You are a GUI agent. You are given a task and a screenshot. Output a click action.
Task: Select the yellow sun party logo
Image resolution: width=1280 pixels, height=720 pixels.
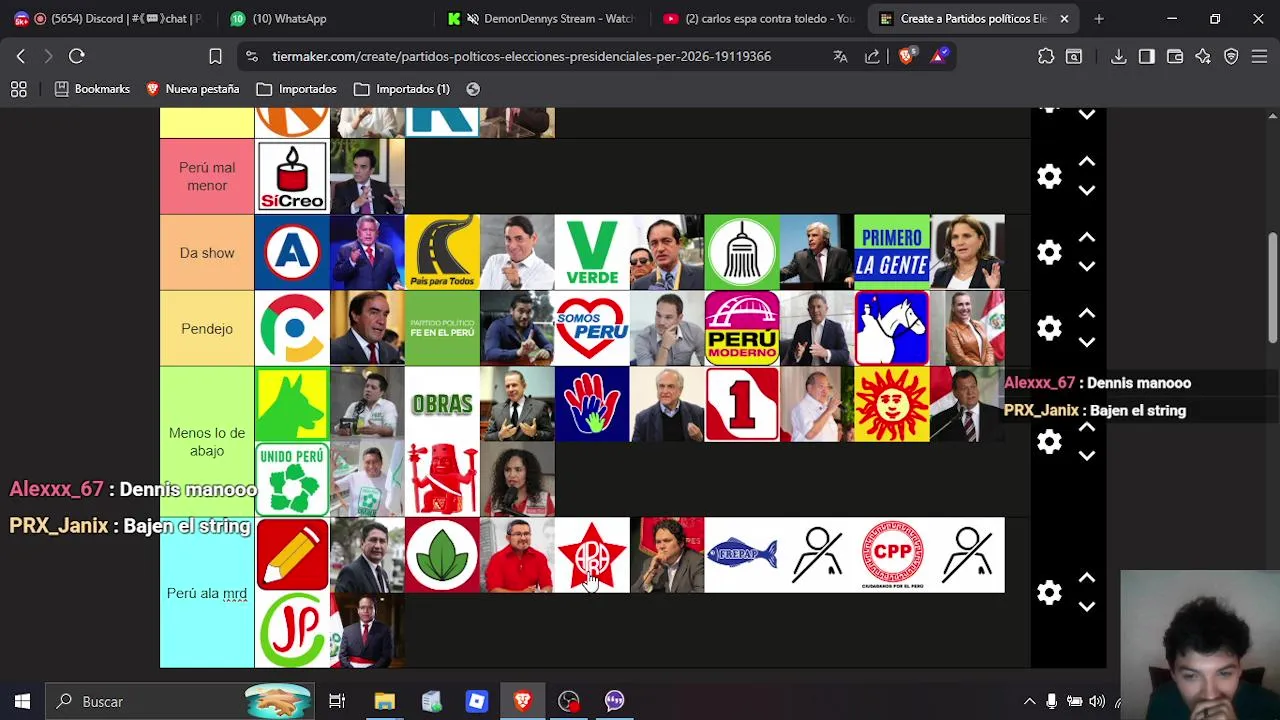(892, 405)
